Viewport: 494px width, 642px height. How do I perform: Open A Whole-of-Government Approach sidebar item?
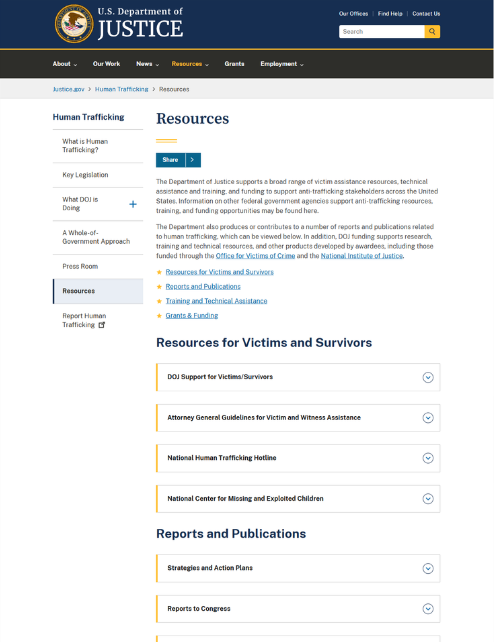click(98, 237)
